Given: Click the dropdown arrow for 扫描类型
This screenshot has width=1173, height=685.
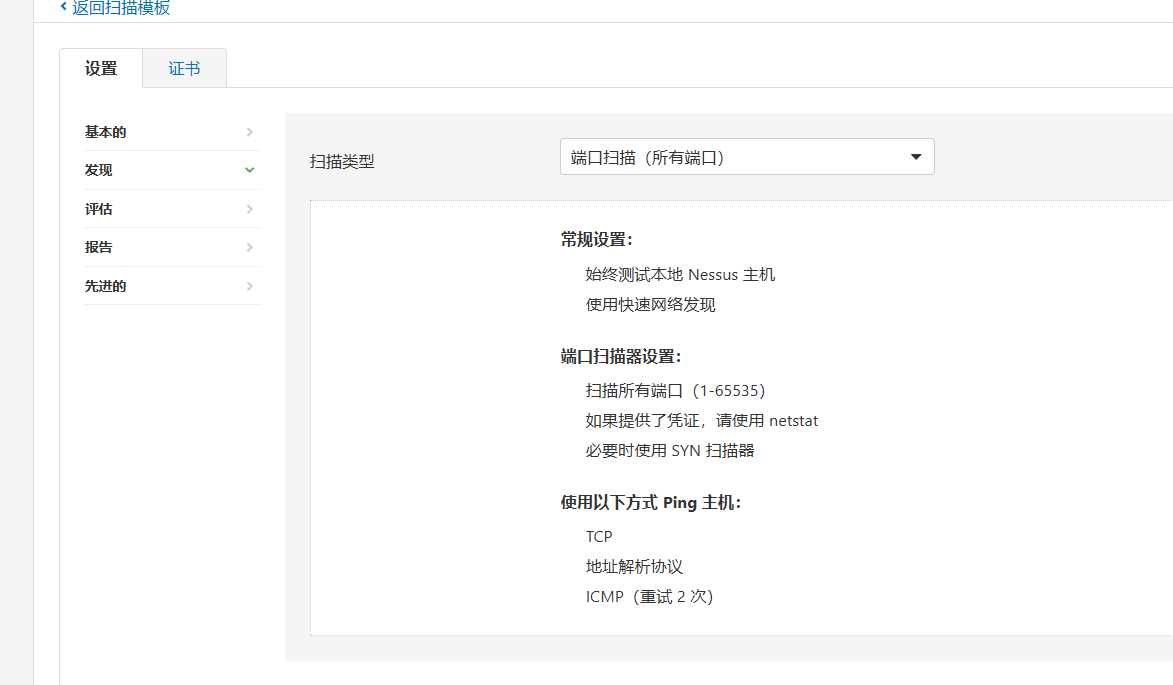Looking at the screenshot, I should pyautogui.click(x=915, y=157).
